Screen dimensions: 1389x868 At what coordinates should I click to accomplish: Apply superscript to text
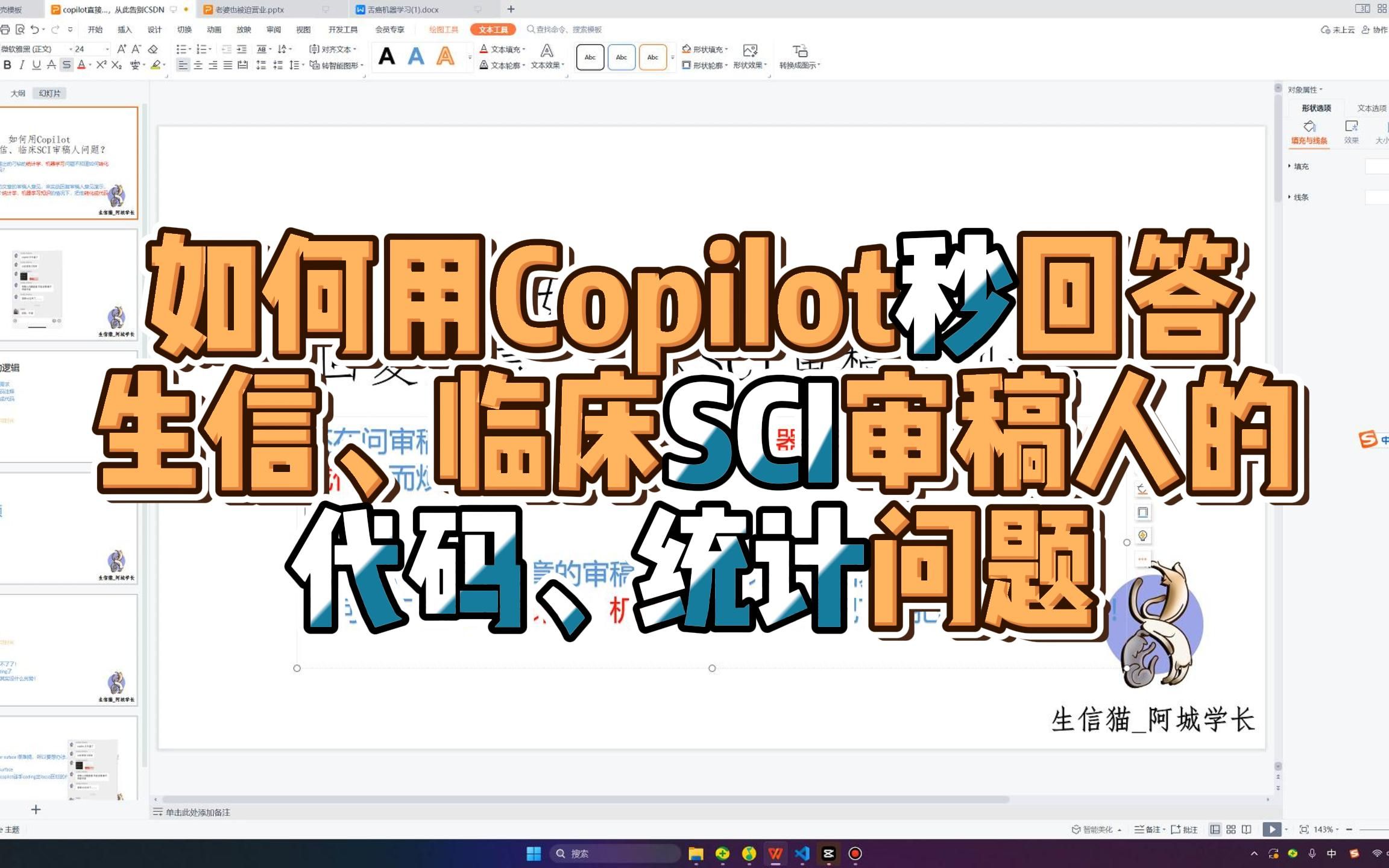point(101,65)
